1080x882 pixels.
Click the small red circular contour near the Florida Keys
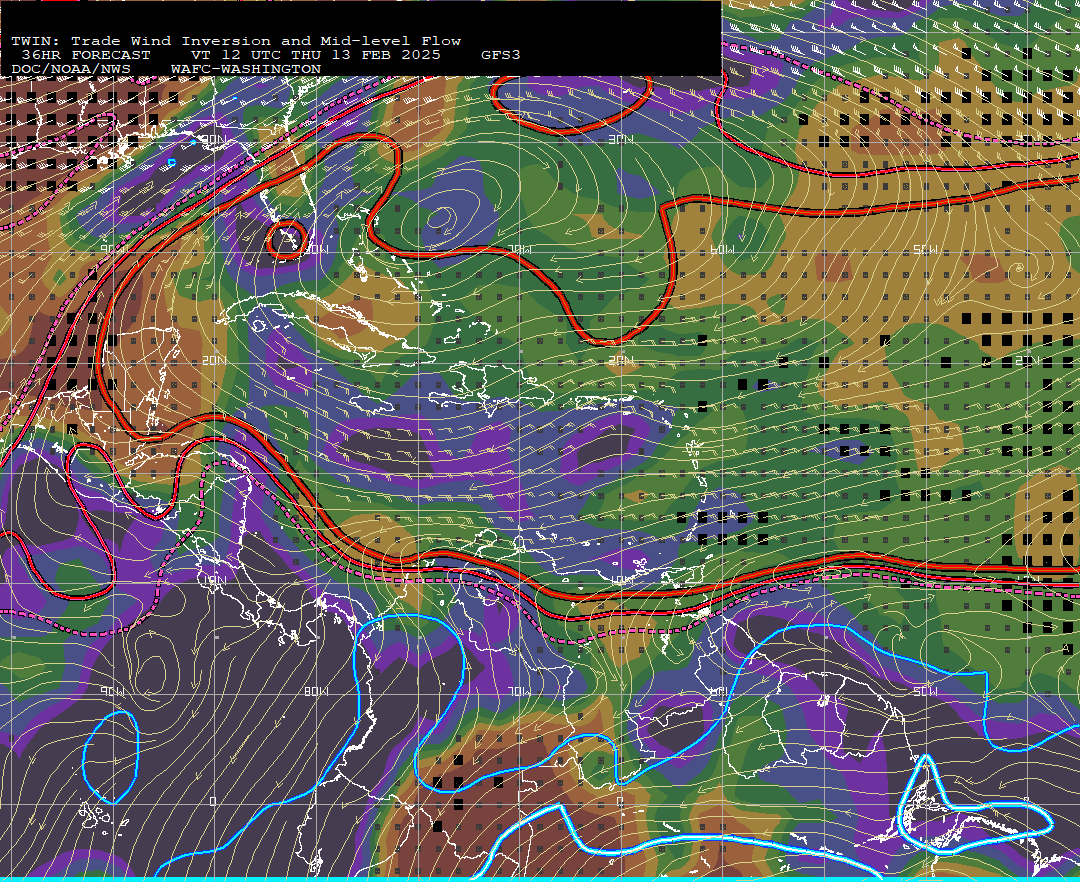coord(286,239)
